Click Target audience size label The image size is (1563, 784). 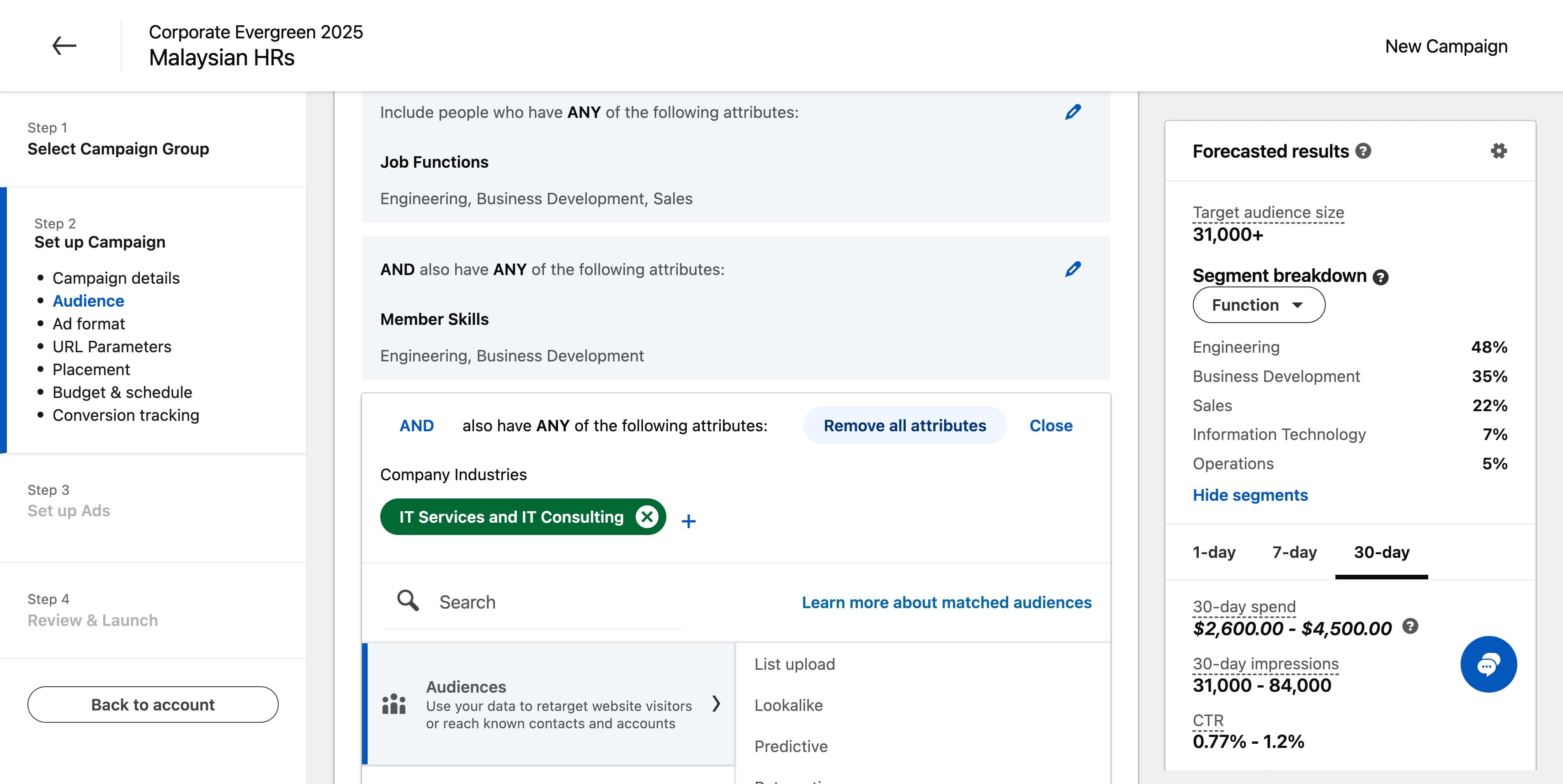(x=1268, y=212)
